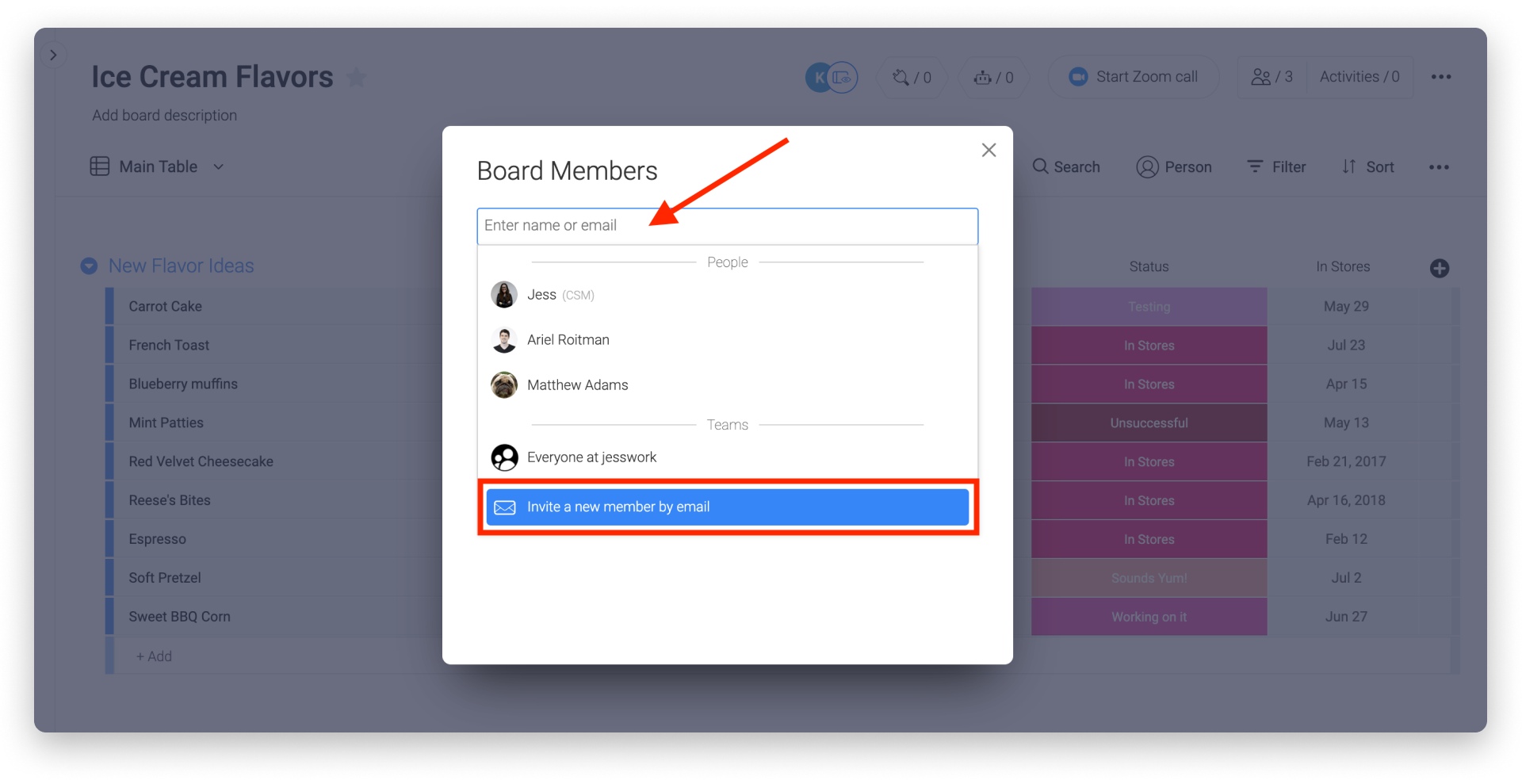
Task: Click the Main Table grid icon
Action: point(100,166)
